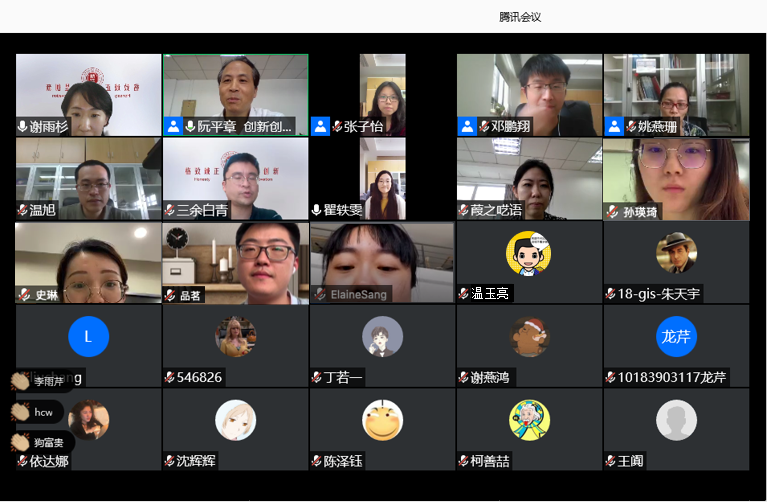Click the Einstein avatar of 柯善喆
This screenshot has height=502, width=767.
point(529,420)
